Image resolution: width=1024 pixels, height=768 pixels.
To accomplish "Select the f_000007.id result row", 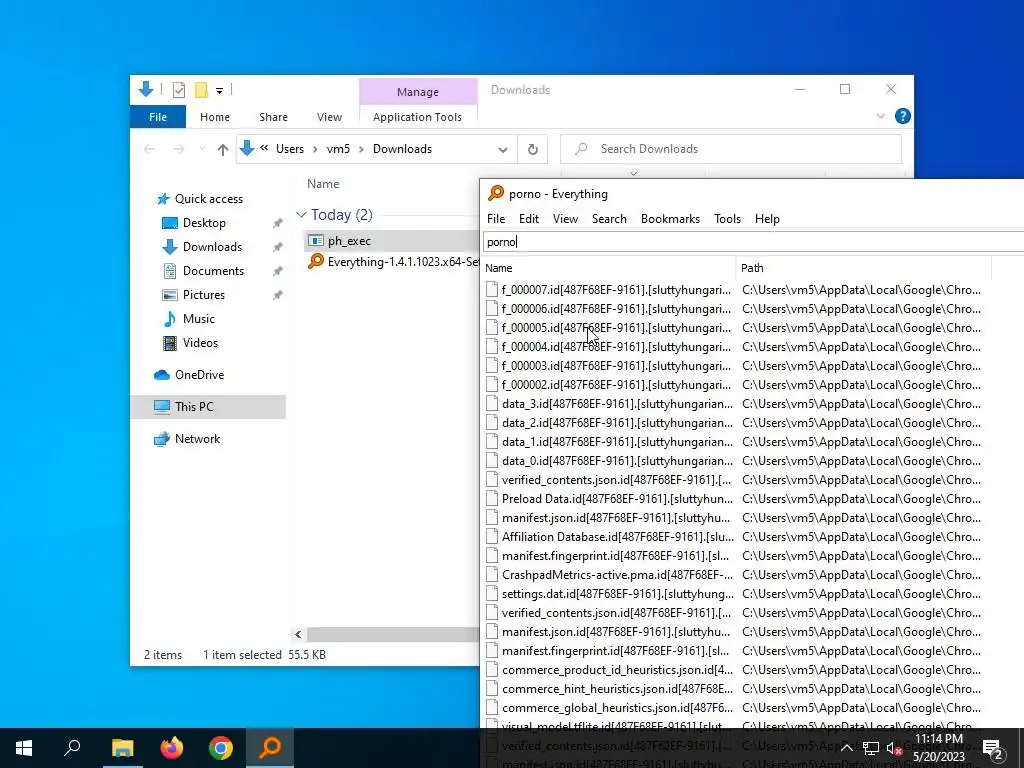I will pyautogui.click(x=737, y=290).
